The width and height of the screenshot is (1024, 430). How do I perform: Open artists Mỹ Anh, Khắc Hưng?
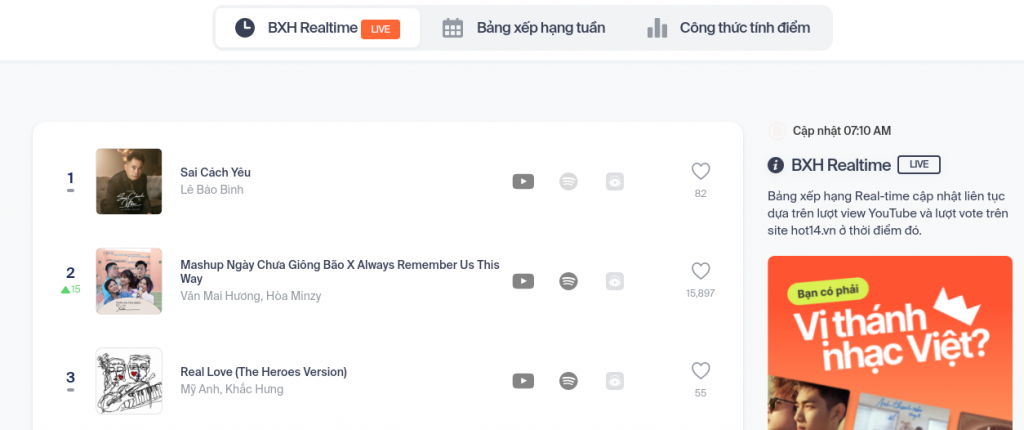[232, 389]
